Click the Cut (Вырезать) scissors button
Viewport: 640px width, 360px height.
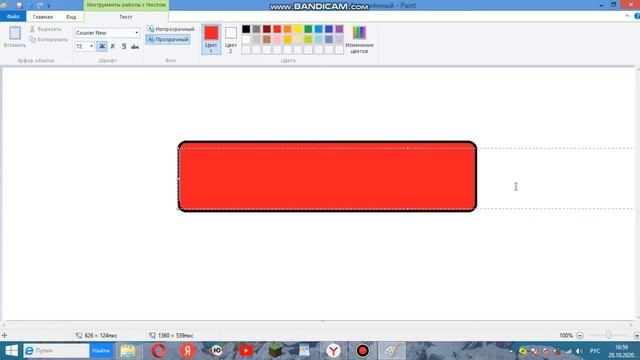click(45, 29)
